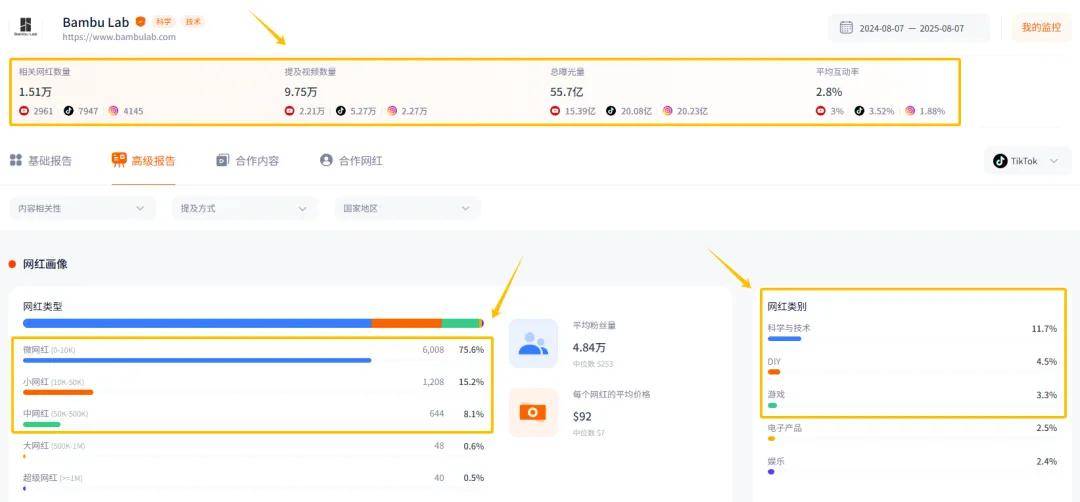The image size is (1080, 502).
Task: Expand the 提及方式 dropdown
Action: click(x=245, y=208)
